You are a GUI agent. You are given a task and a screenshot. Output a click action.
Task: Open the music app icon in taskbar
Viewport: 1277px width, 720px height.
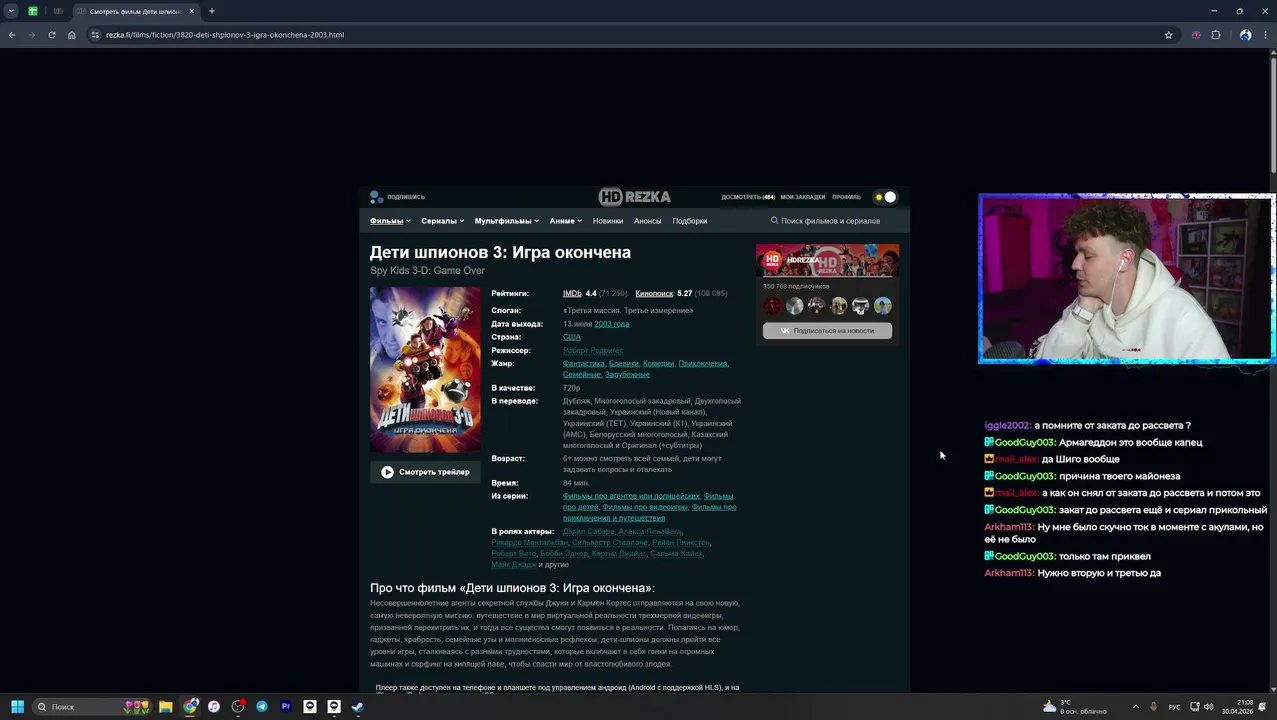pyautogui.click(x=214, y=707)
